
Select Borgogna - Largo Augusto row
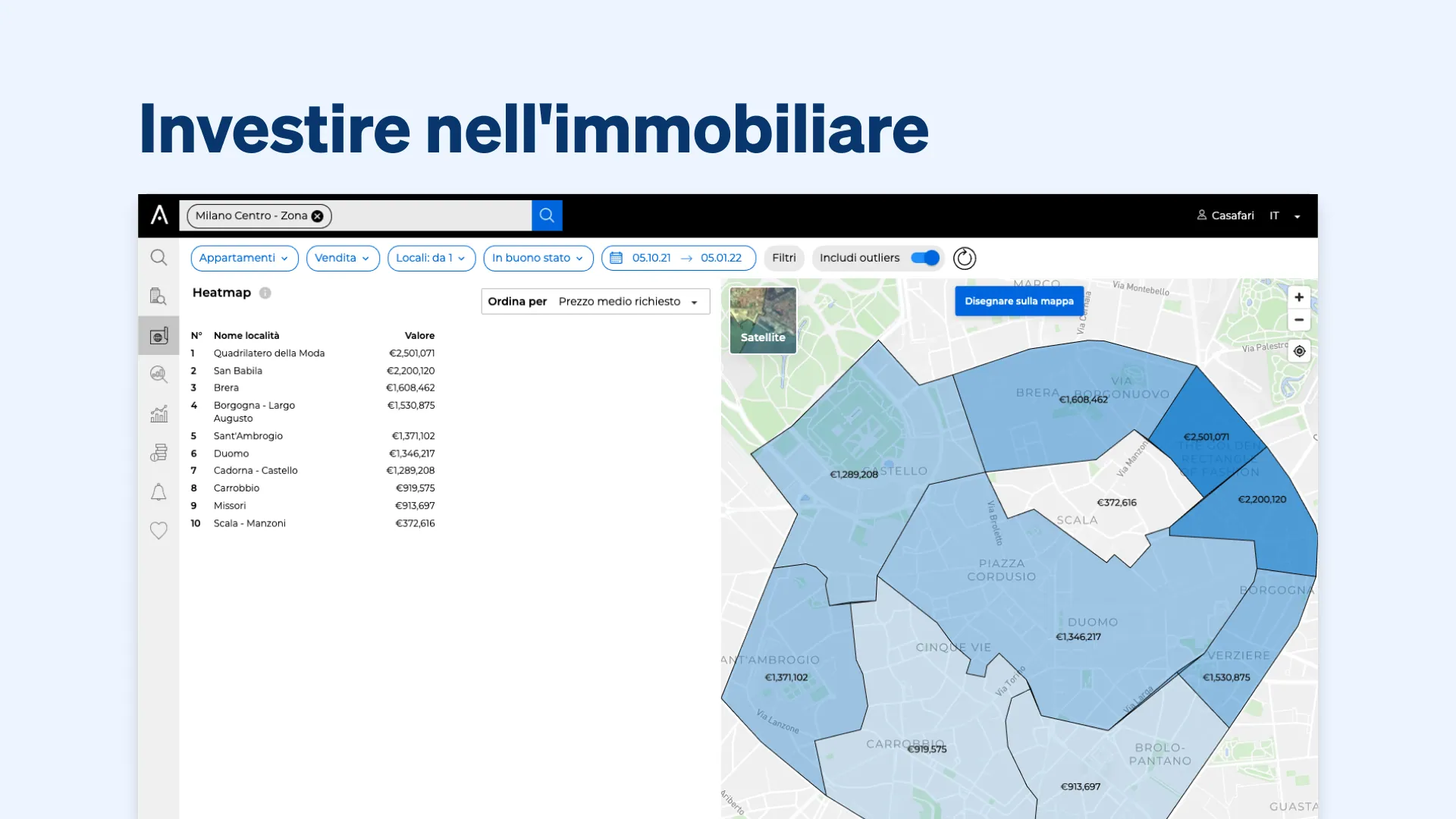click(312, 412)
